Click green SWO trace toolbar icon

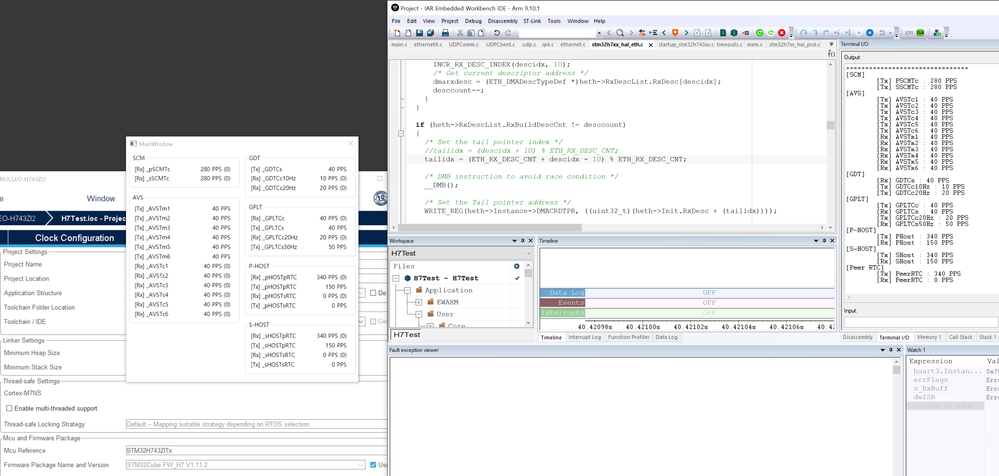921,32
